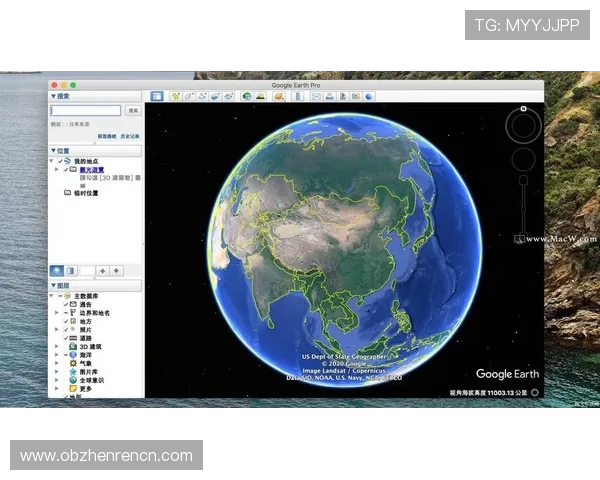Toggle the 照片 (Photos) layer checkbox
The width and height of the screenshot is (600, 480).
pyautogui.click(x=67, y=329)
